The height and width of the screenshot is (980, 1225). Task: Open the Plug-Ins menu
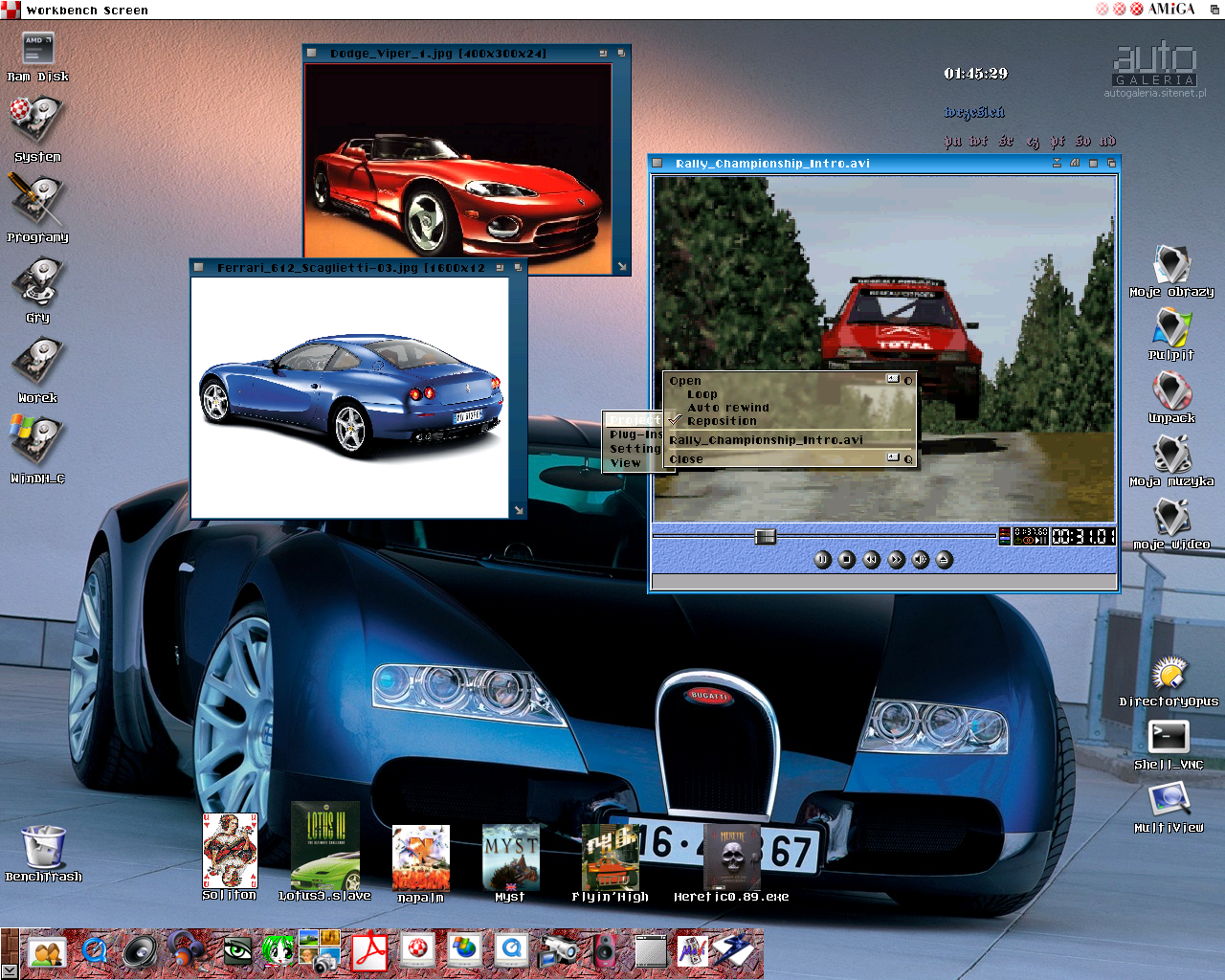point(635,434)
